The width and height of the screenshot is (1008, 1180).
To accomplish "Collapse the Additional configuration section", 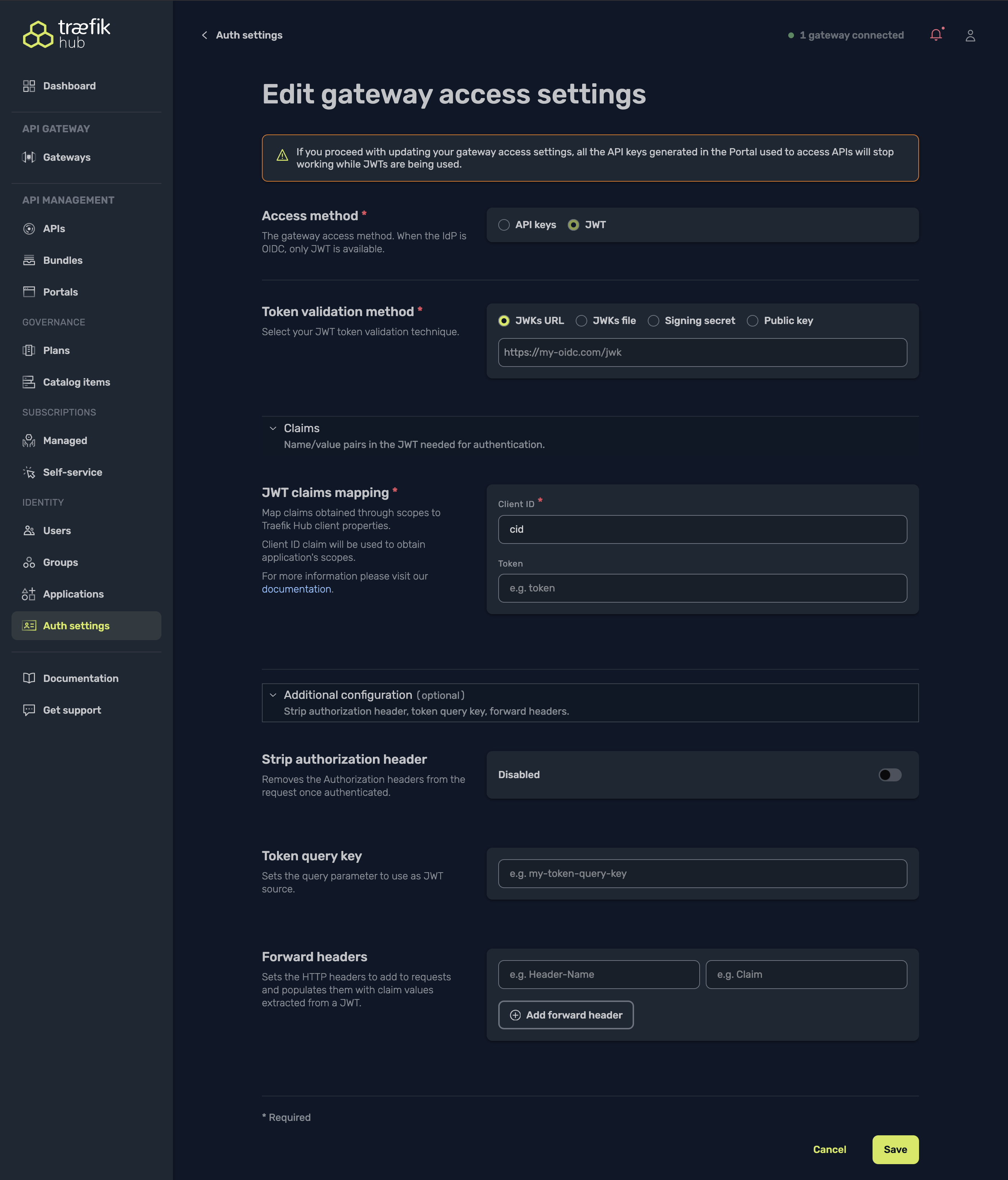I will 273,695.
